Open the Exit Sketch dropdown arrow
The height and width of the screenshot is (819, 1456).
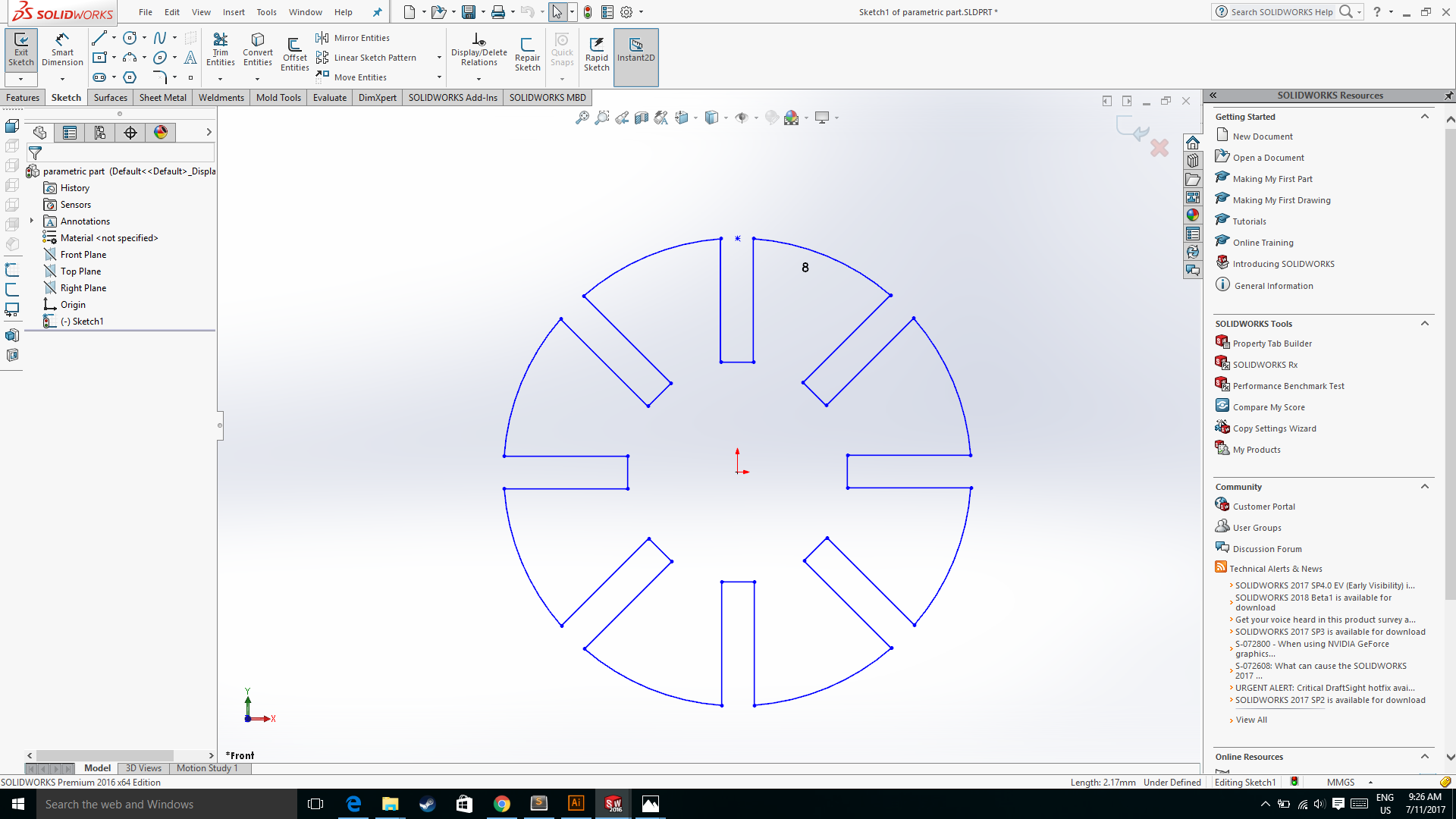(x=21, y=79)
